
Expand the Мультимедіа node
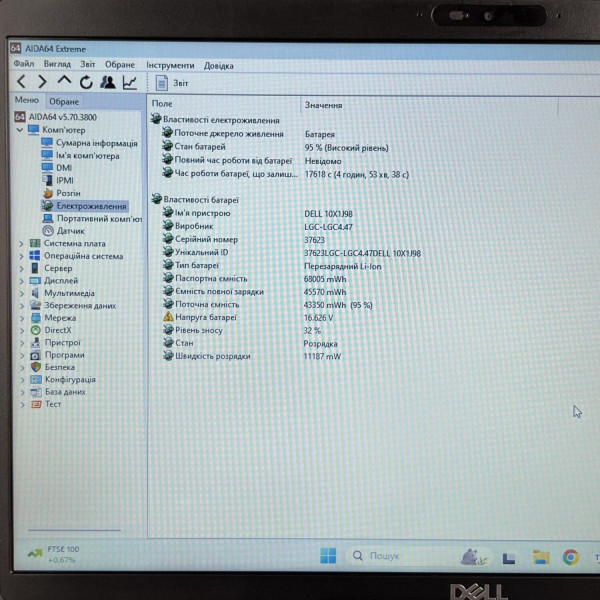(21, 293)
